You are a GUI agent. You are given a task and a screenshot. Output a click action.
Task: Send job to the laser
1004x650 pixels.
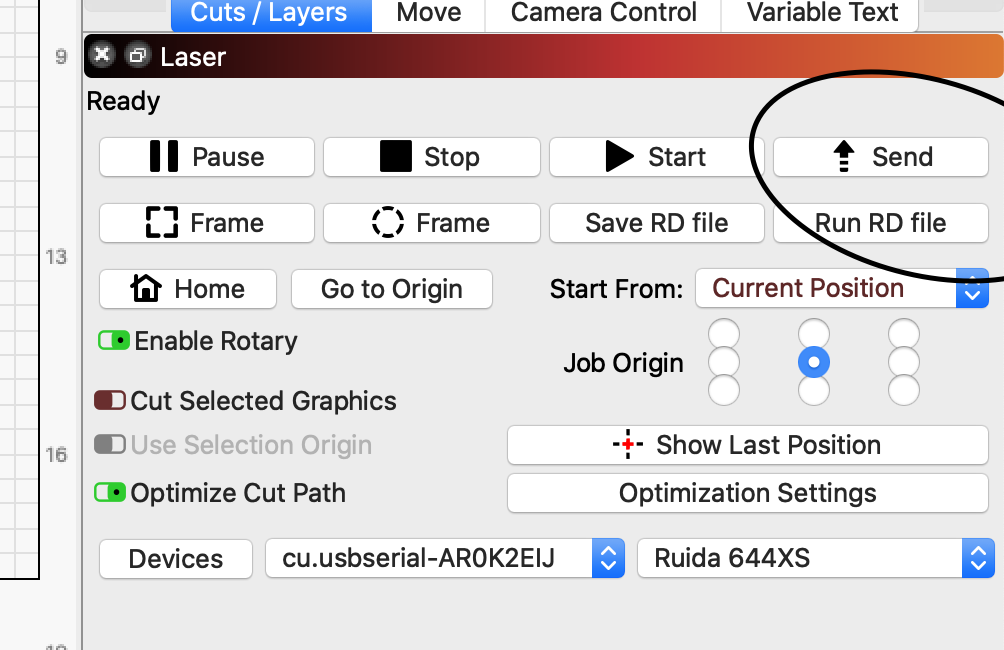coord(881,157)
